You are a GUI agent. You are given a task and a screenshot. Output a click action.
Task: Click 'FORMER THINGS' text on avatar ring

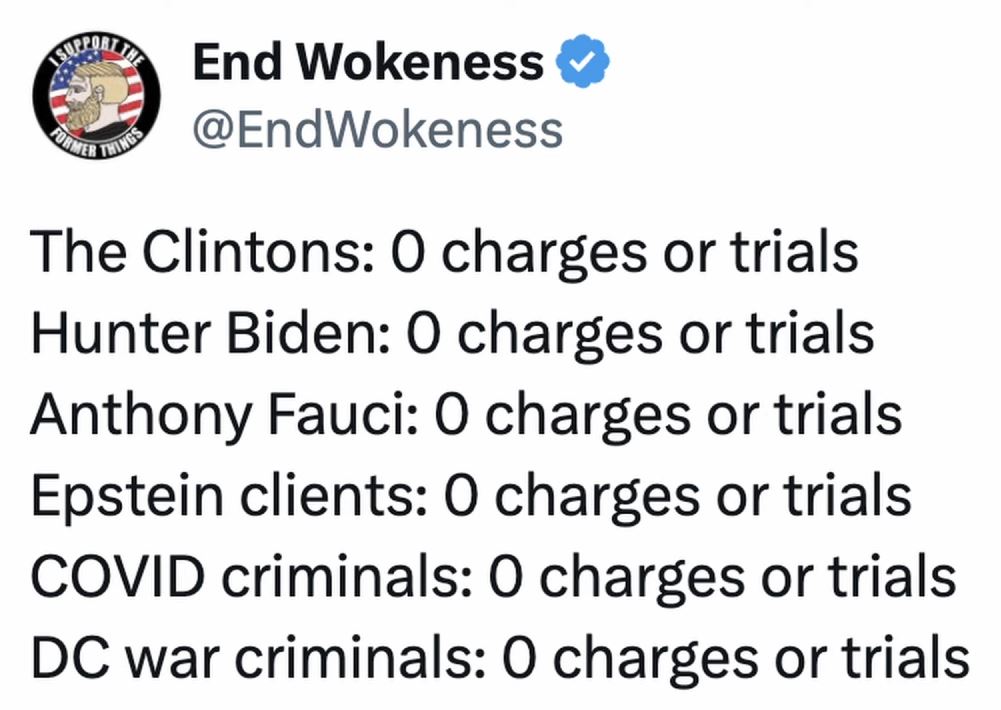point(94,143)
